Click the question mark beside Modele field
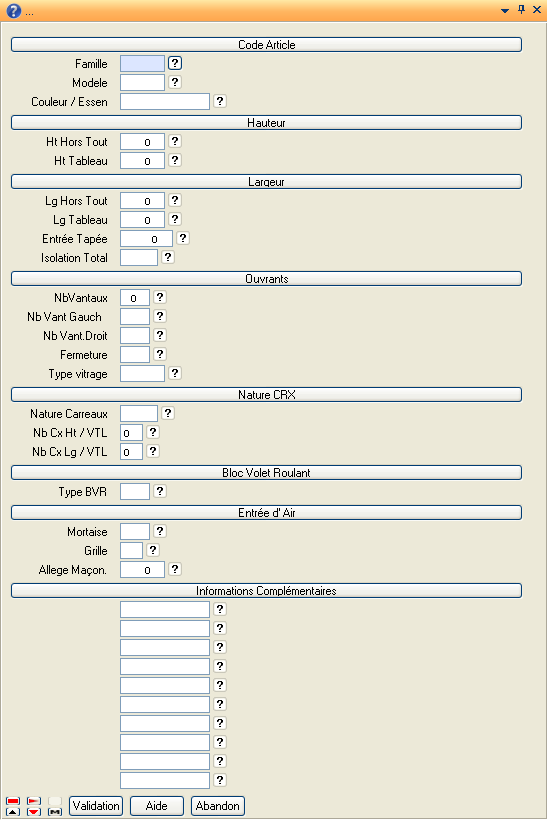The width and height of the screenshot is (547, 820). (x=175, y=82)
